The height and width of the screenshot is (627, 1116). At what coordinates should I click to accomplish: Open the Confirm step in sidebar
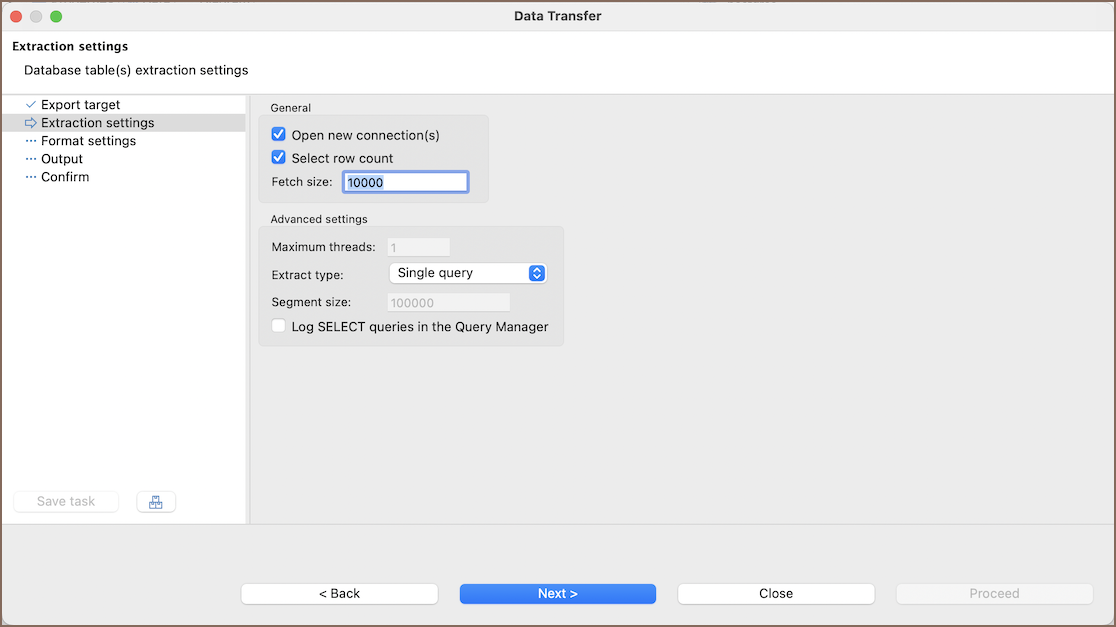(x=65, y=177)
